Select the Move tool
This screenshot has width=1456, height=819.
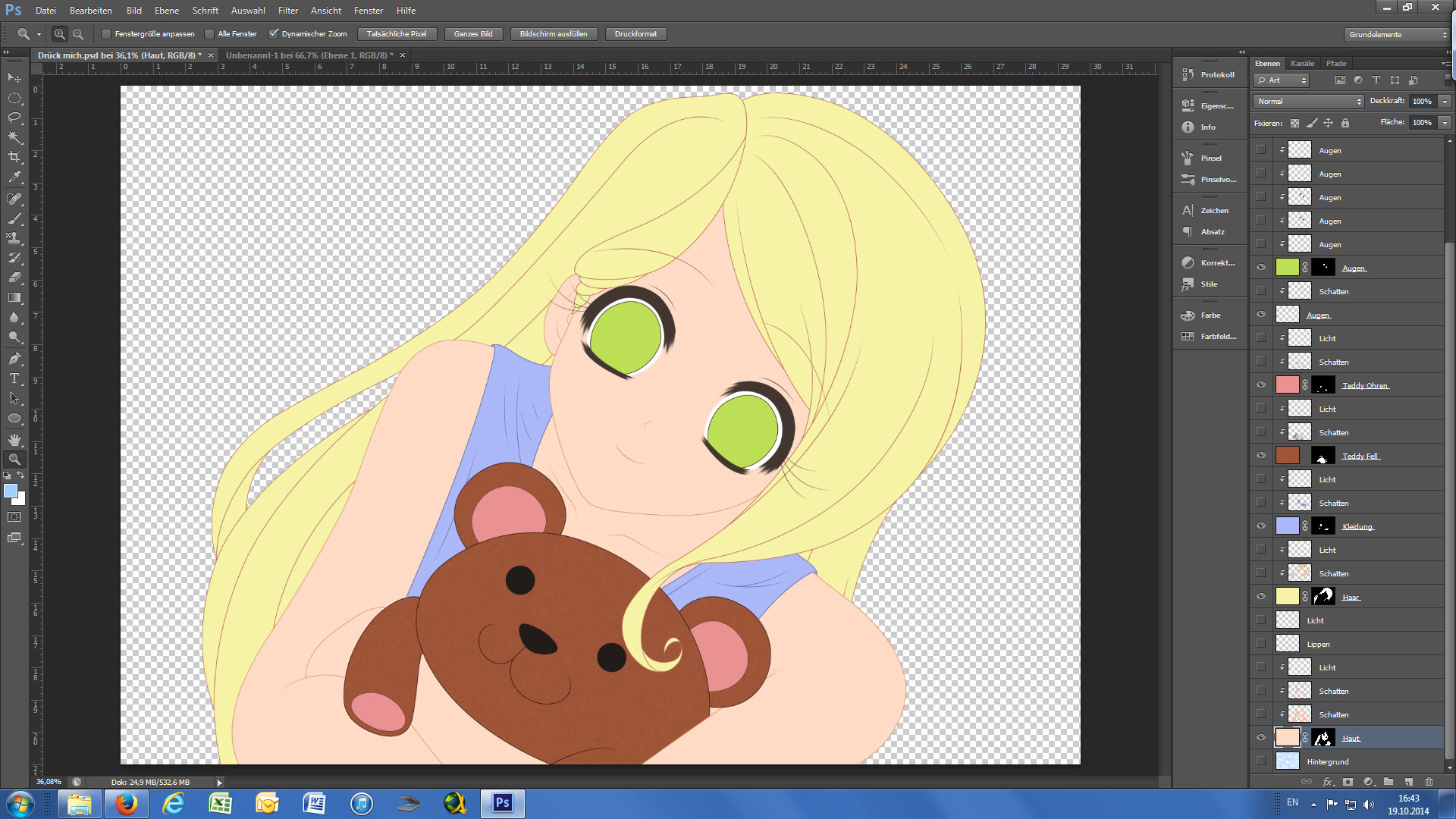14,78
